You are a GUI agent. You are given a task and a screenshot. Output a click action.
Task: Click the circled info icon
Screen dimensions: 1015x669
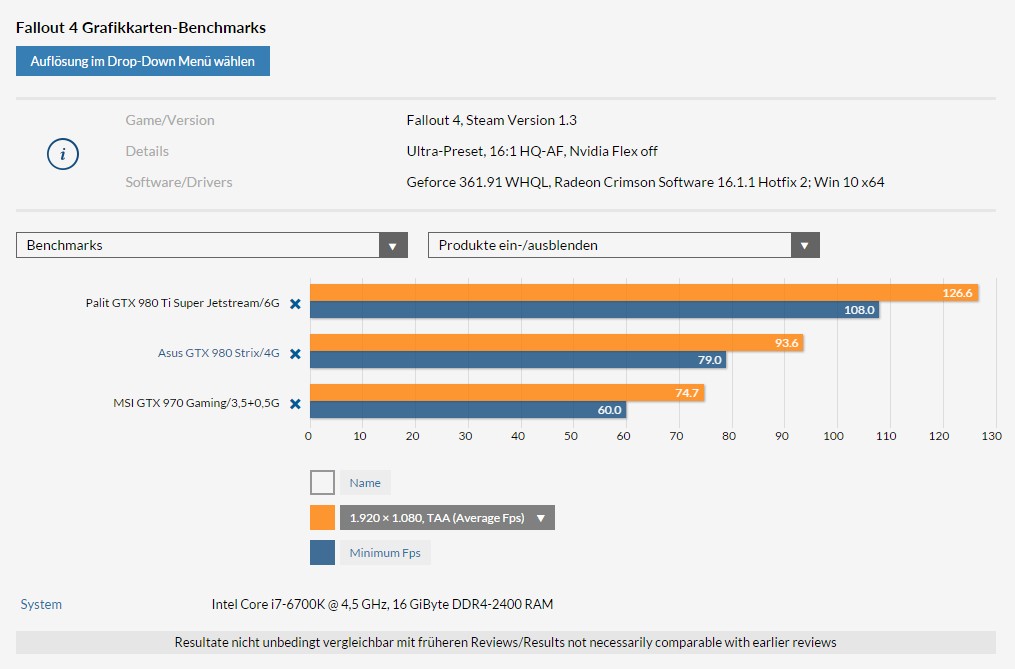[x=63, y=154]
